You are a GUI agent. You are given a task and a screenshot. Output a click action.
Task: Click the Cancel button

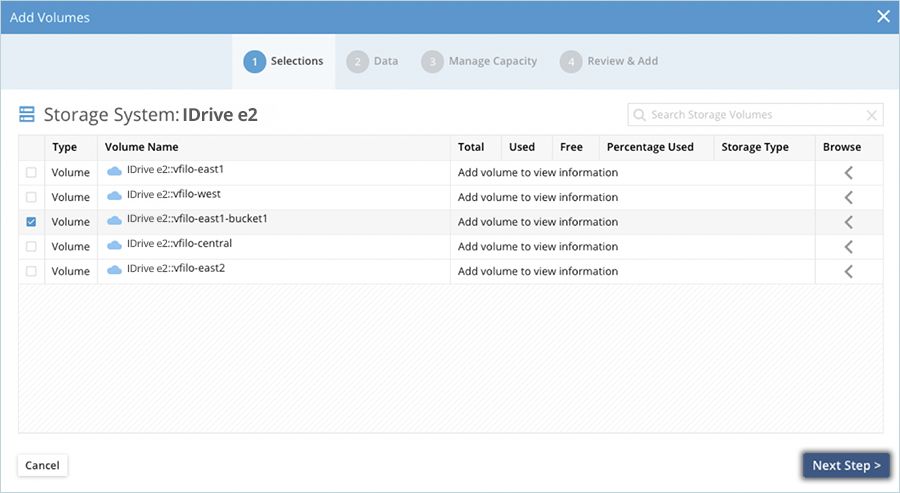pyautogui.click(x=42, y=465)
